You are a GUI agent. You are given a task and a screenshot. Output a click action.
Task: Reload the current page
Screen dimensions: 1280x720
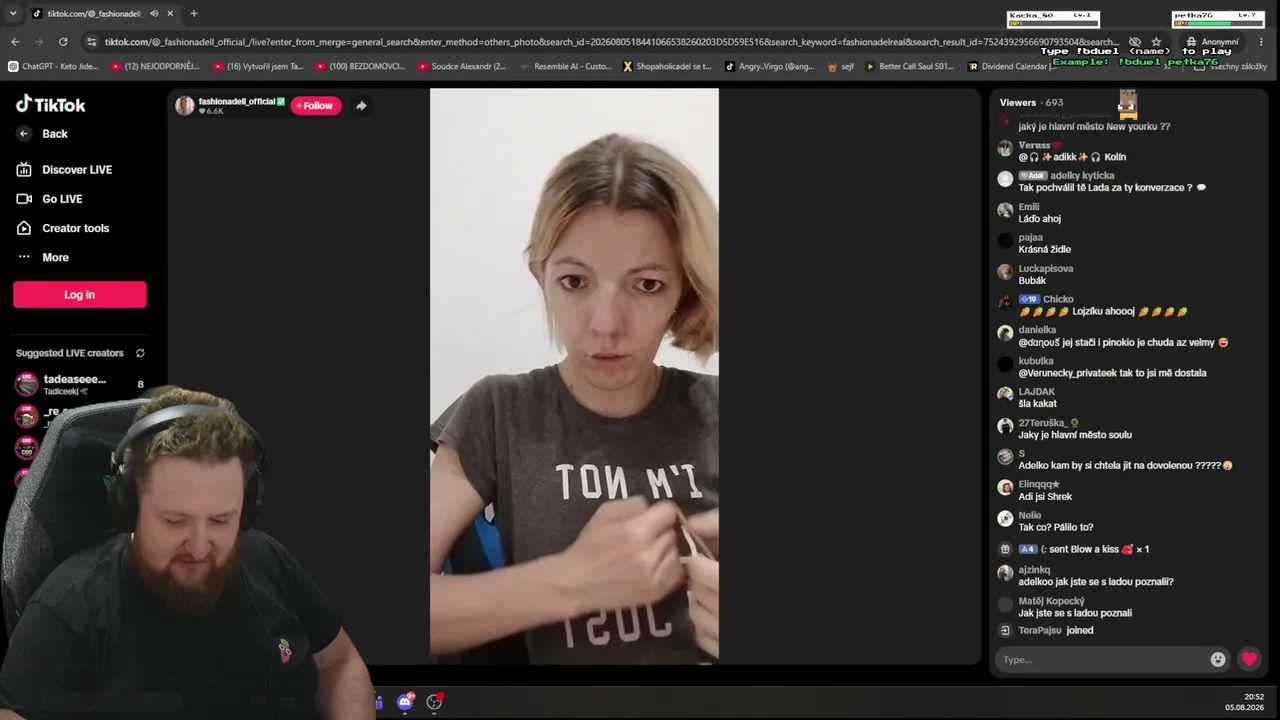pos(63,42)
